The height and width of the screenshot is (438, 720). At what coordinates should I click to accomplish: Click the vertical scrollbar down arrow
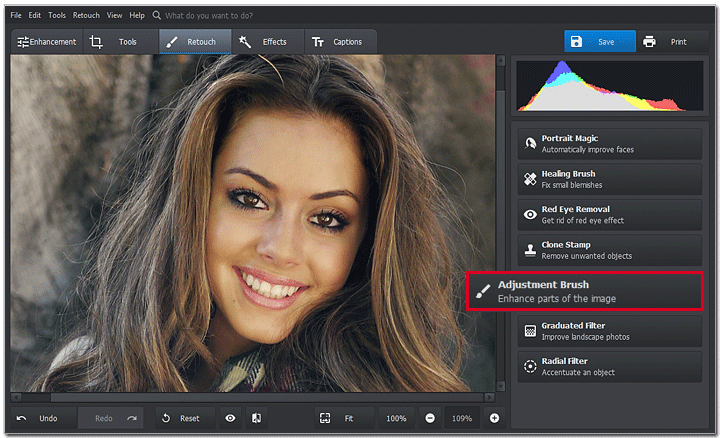501,386
